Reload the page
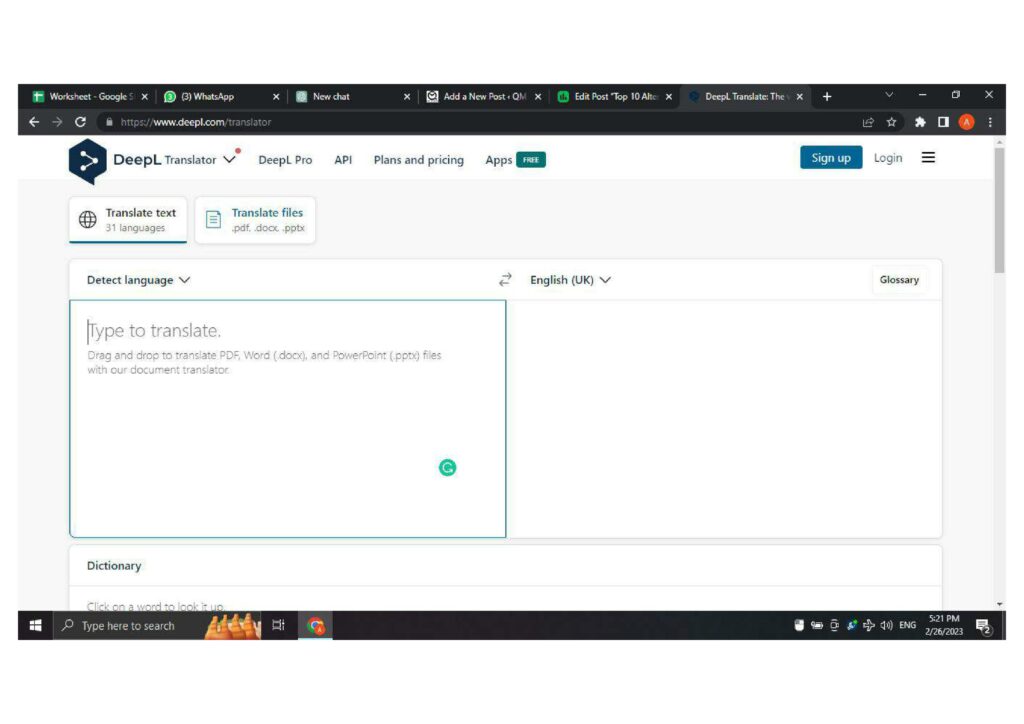1024x724 pixels. pyautogui.click(x=81, y=122)
